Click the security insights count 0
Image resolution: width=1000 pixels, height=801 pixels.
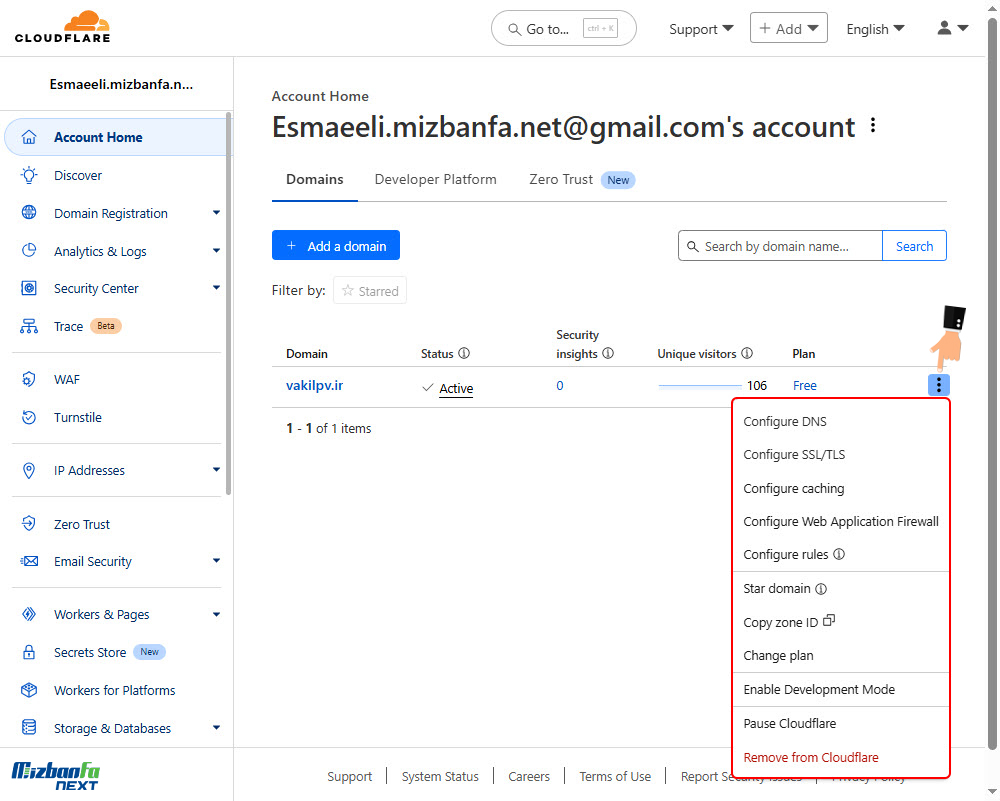[x=560, y=385]
